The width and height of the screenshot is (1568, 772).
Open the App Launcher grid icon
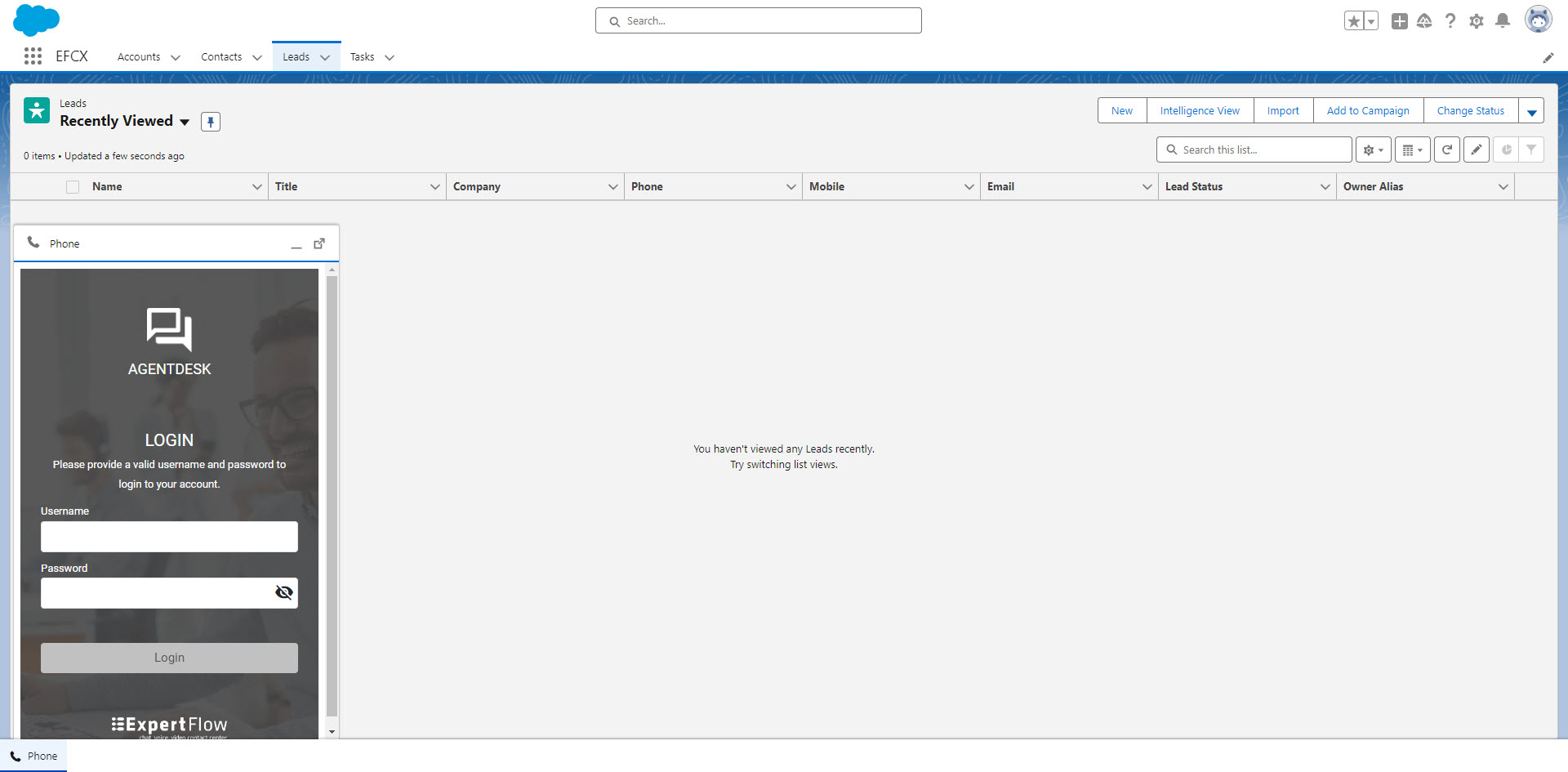[x=33, y=56]
